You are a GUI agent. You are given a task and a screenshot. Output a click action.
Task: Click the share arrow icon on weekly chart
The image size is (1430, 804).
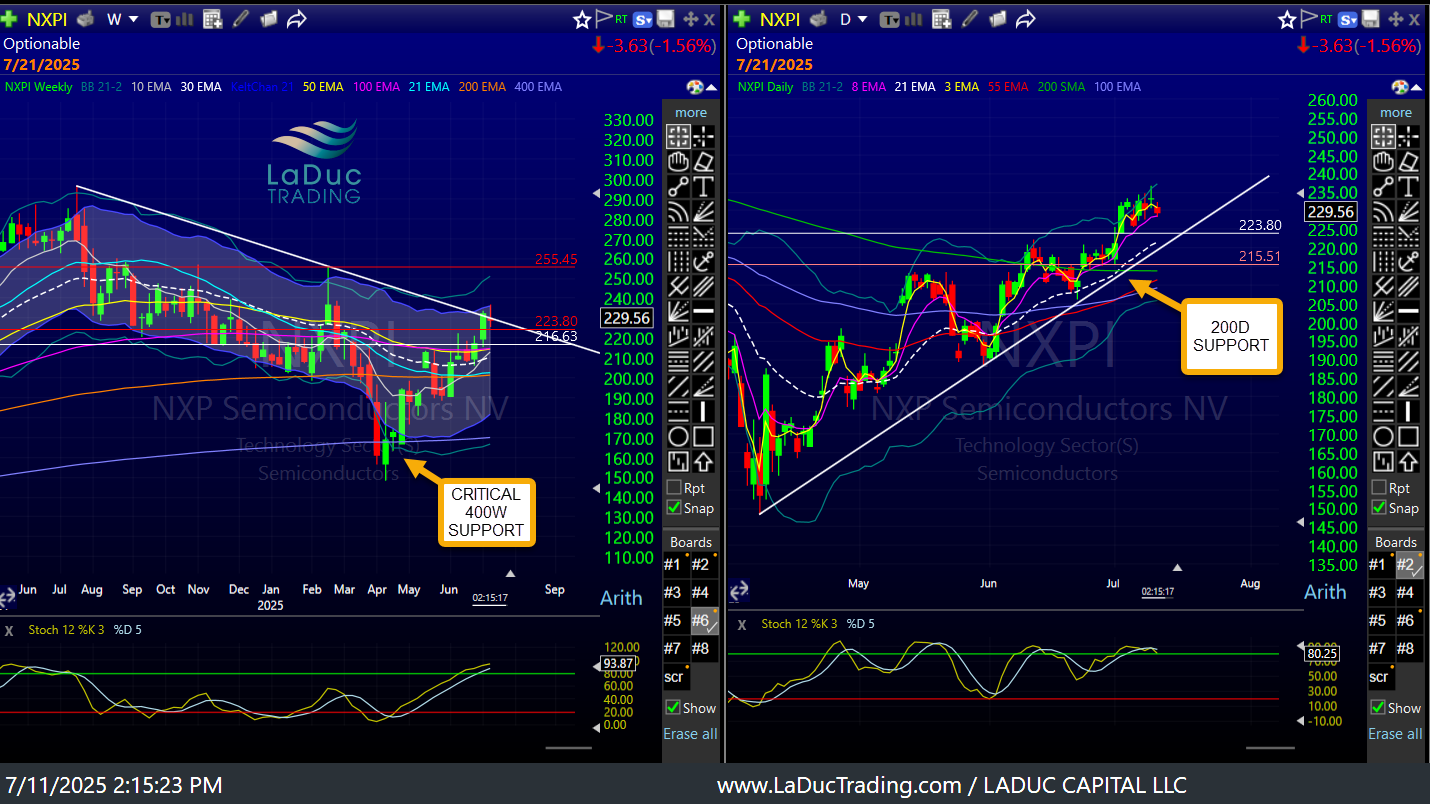[x=296, y=19]
